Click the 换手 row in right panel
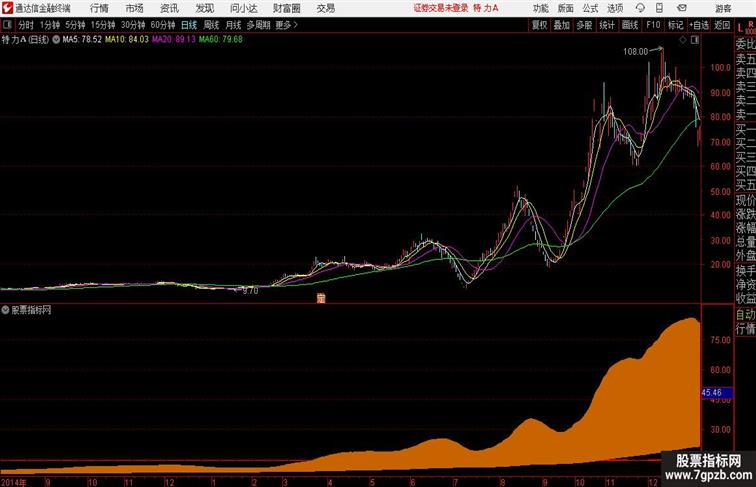 tap(745, 271)
